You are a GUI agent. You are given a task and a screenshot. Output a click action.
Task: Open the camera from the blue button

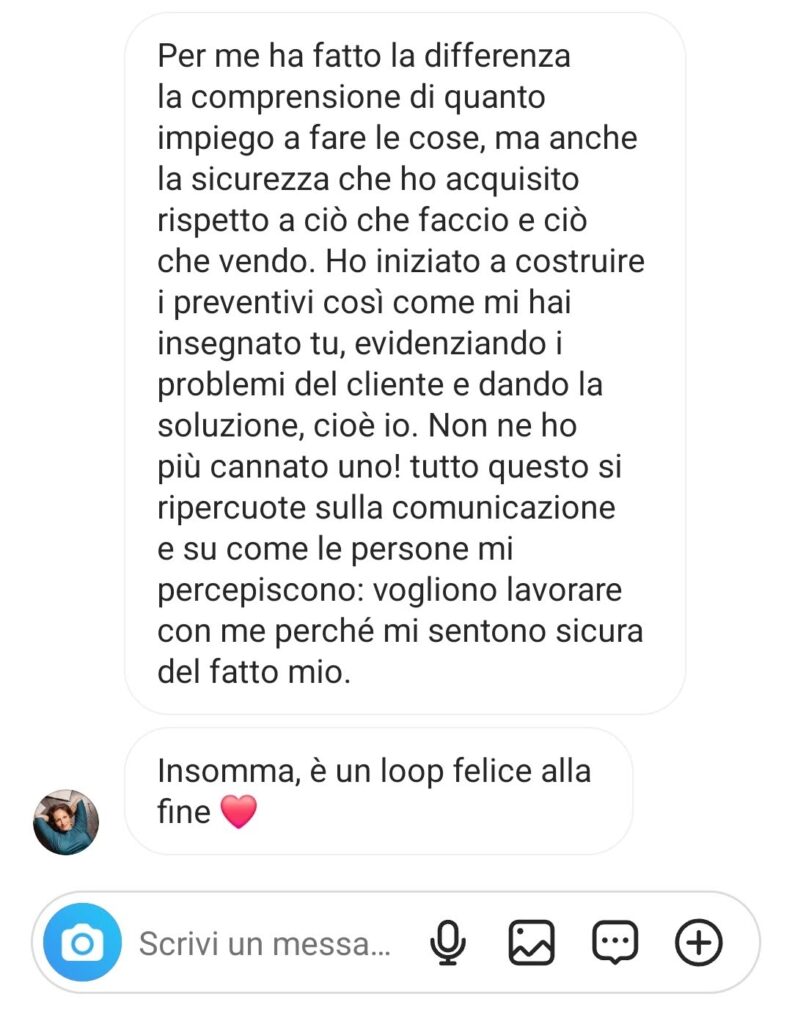(x=82, y=942)
